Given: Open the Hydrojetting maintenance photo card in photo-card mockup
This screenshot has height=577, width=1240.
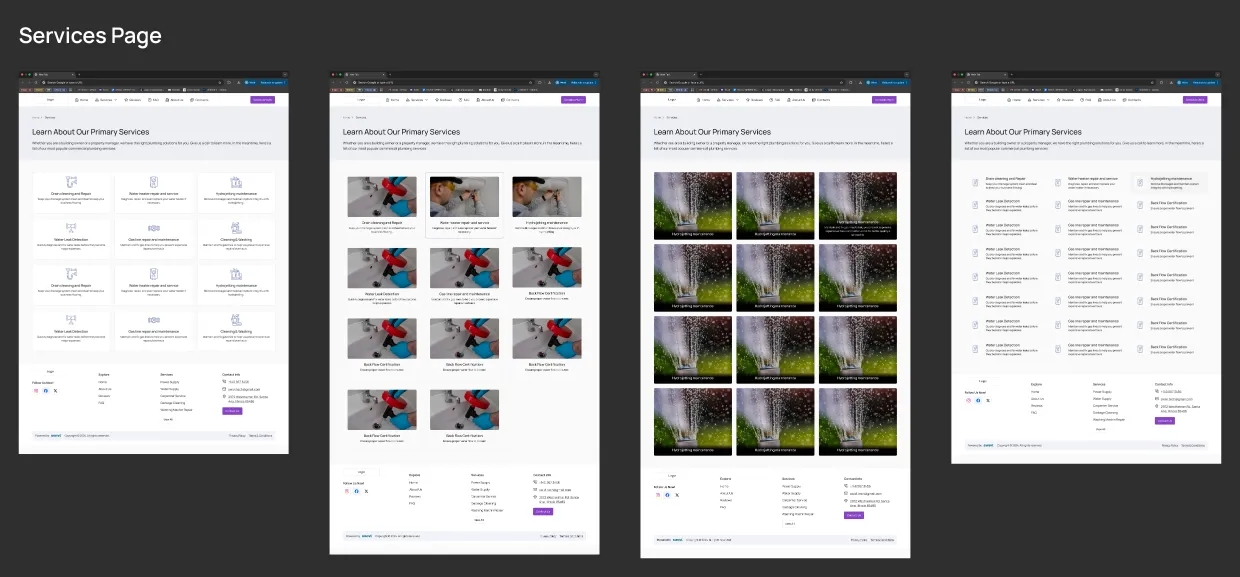Looking at the screenshot, I should (547, 203).
